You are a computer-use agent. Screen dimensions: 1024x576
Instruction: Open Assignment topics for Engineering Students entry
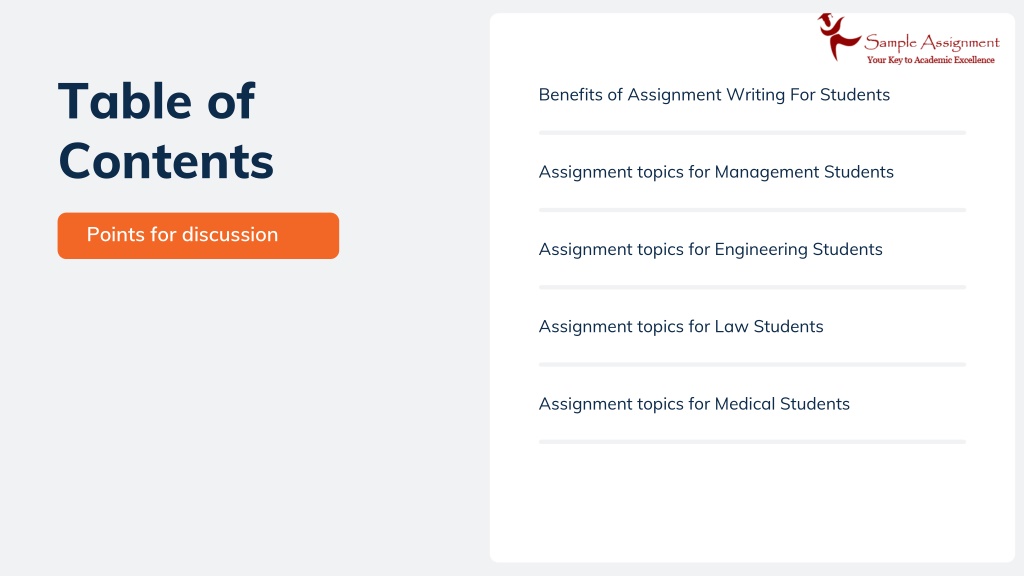[x=710, y=249]
